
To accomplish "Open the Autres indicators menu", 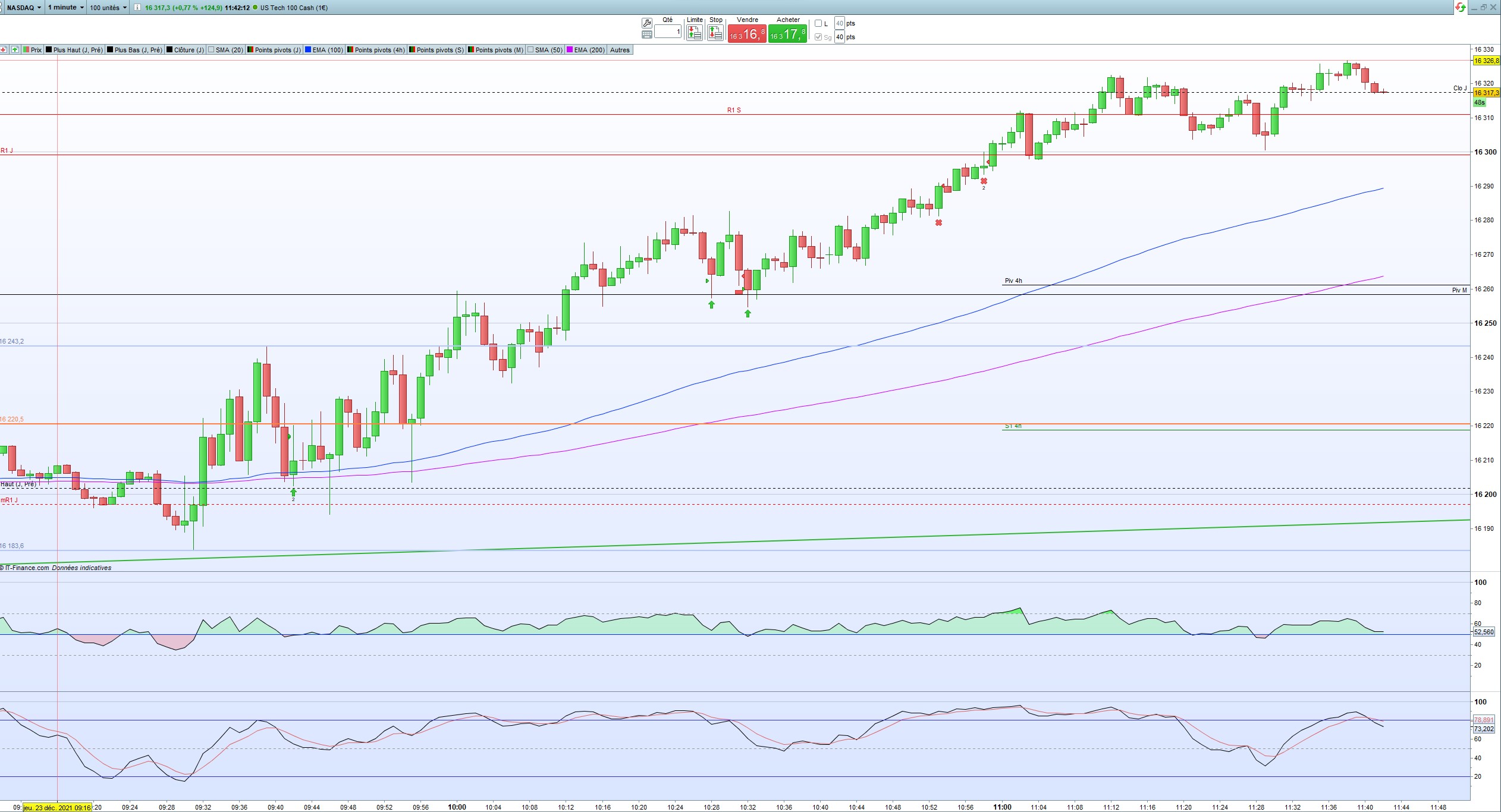I will tap(620, 50).
